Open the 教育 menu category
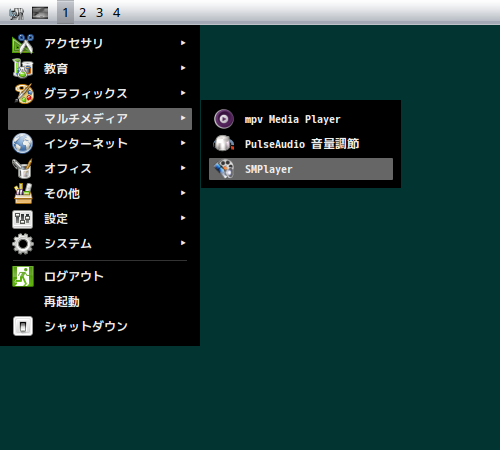This screenshot has height=450, width=500. [x=100, y=68]
